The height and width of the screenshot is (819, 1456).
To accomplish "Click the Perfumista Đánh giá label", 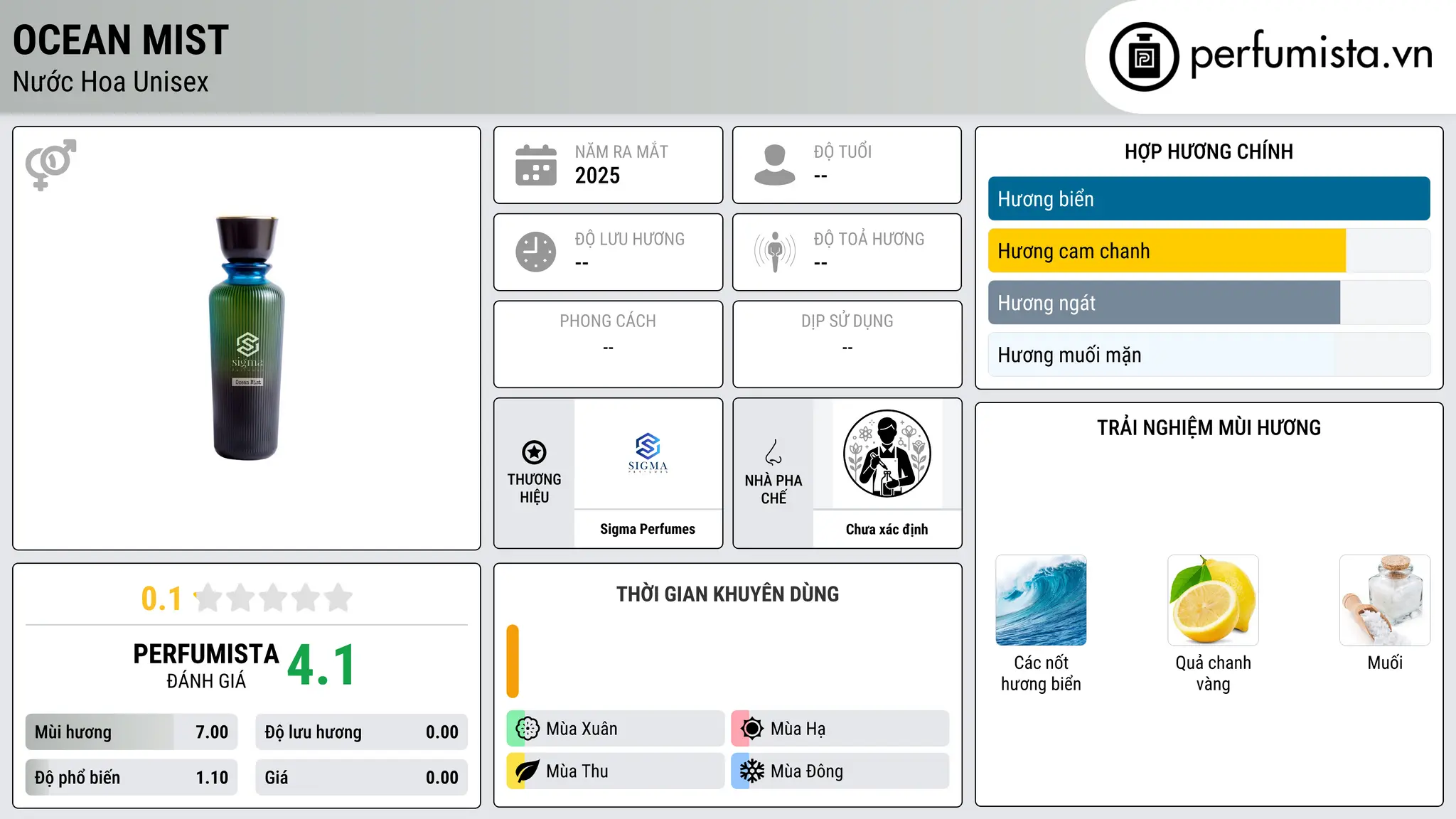I will click(206, 665).
